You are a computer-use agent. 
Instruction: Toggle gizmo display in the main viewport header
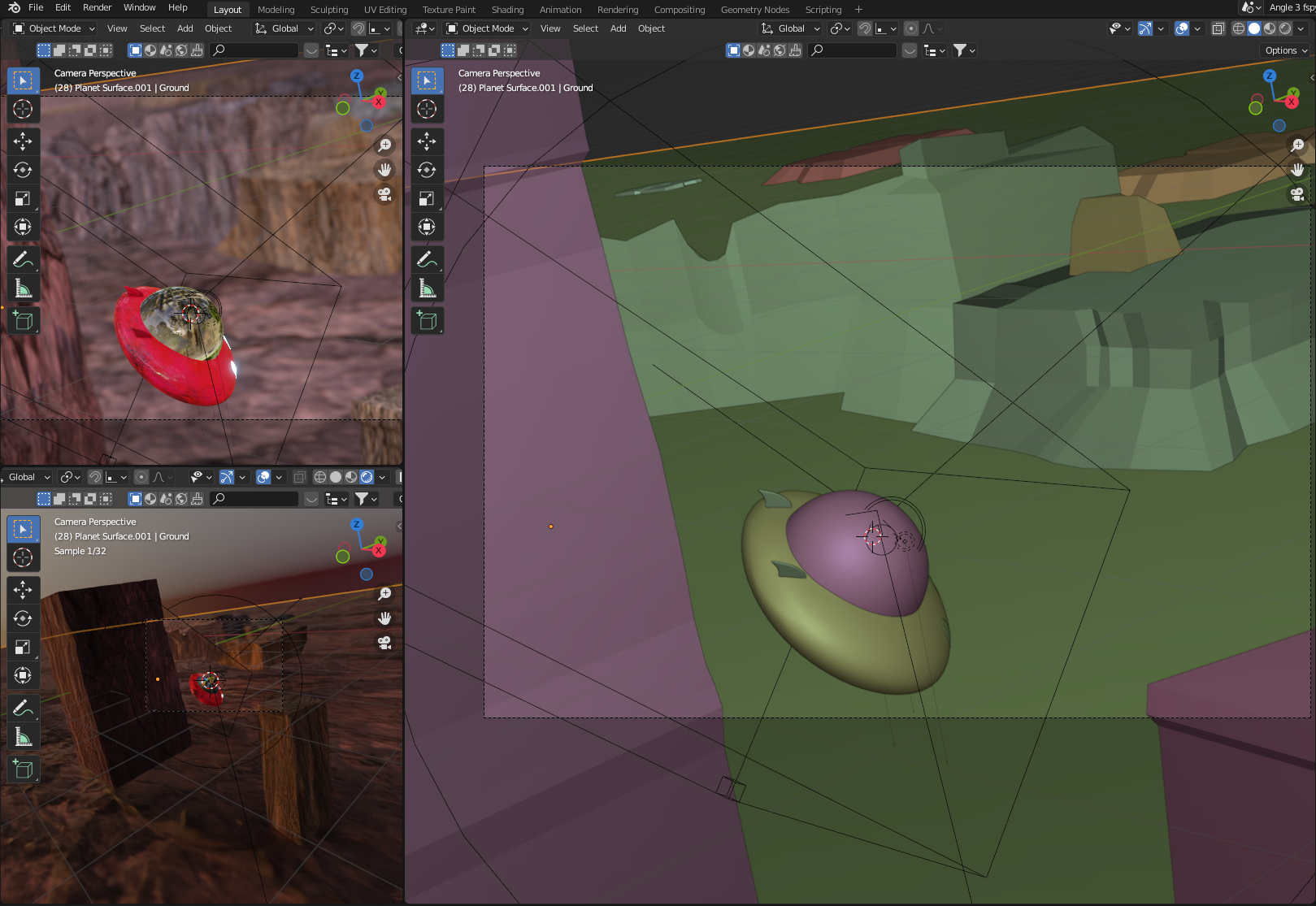[x=1145, y=28]
